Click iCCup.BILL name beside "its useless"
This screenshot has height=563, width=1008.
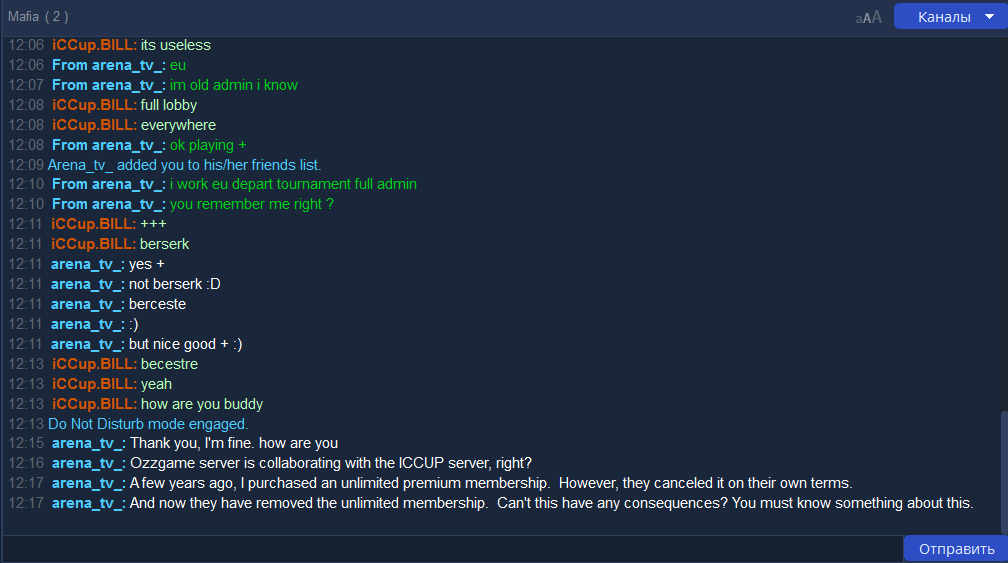(x=94, y=45)
